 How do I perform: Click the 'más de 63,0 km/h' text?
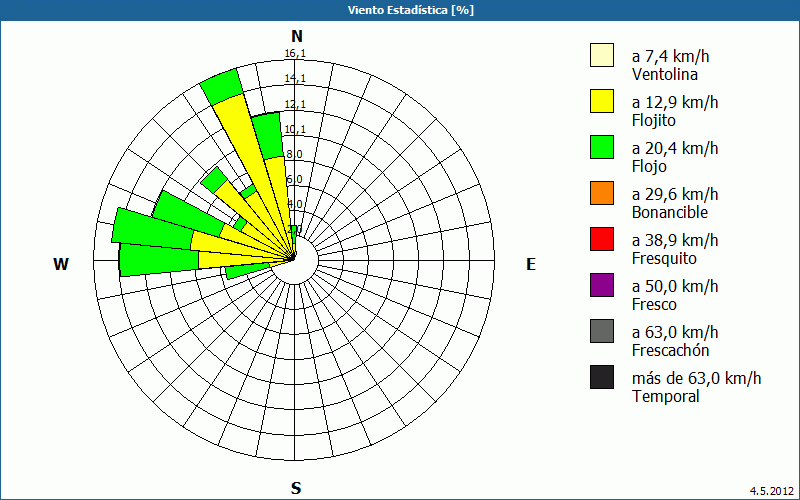(x=696, y=378)
